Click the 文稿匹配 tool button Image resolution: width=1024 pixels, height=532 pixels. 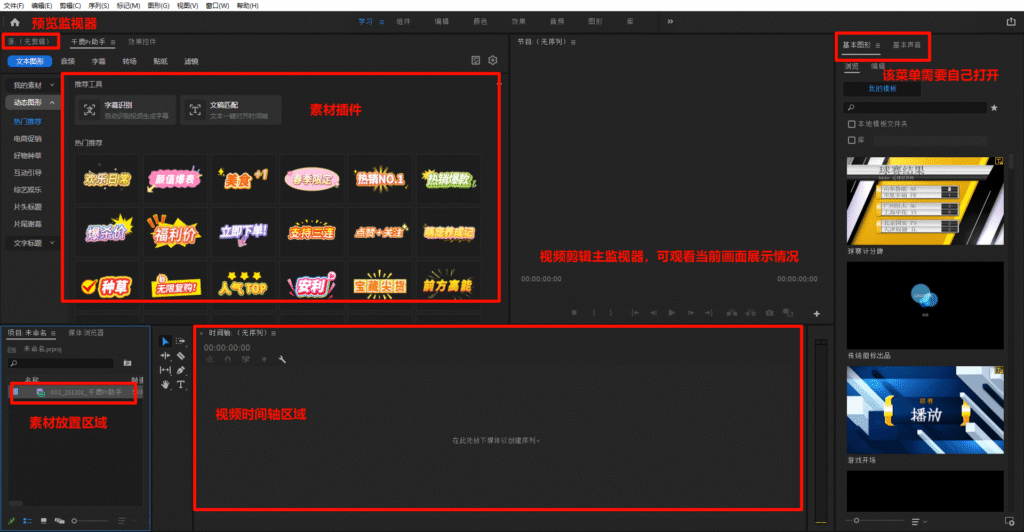coord(231,109)
